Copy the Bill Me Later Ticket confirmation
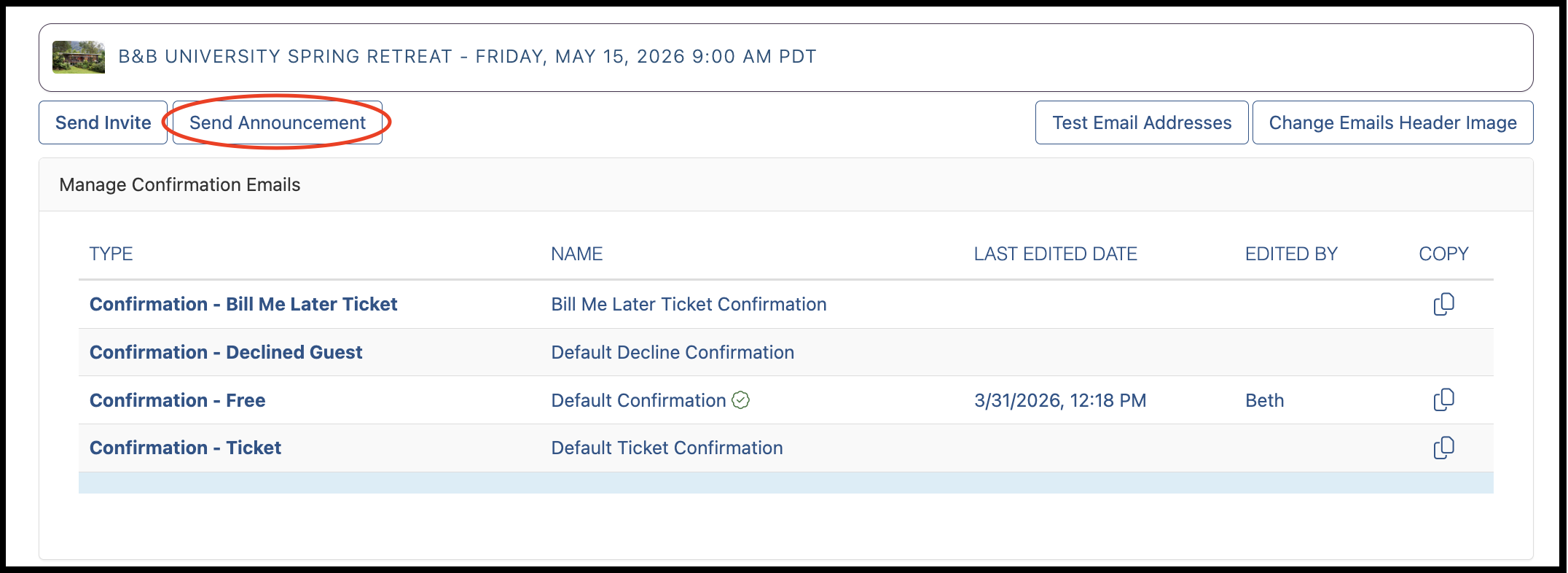The image size is (1568, 573). (1443, 304)
